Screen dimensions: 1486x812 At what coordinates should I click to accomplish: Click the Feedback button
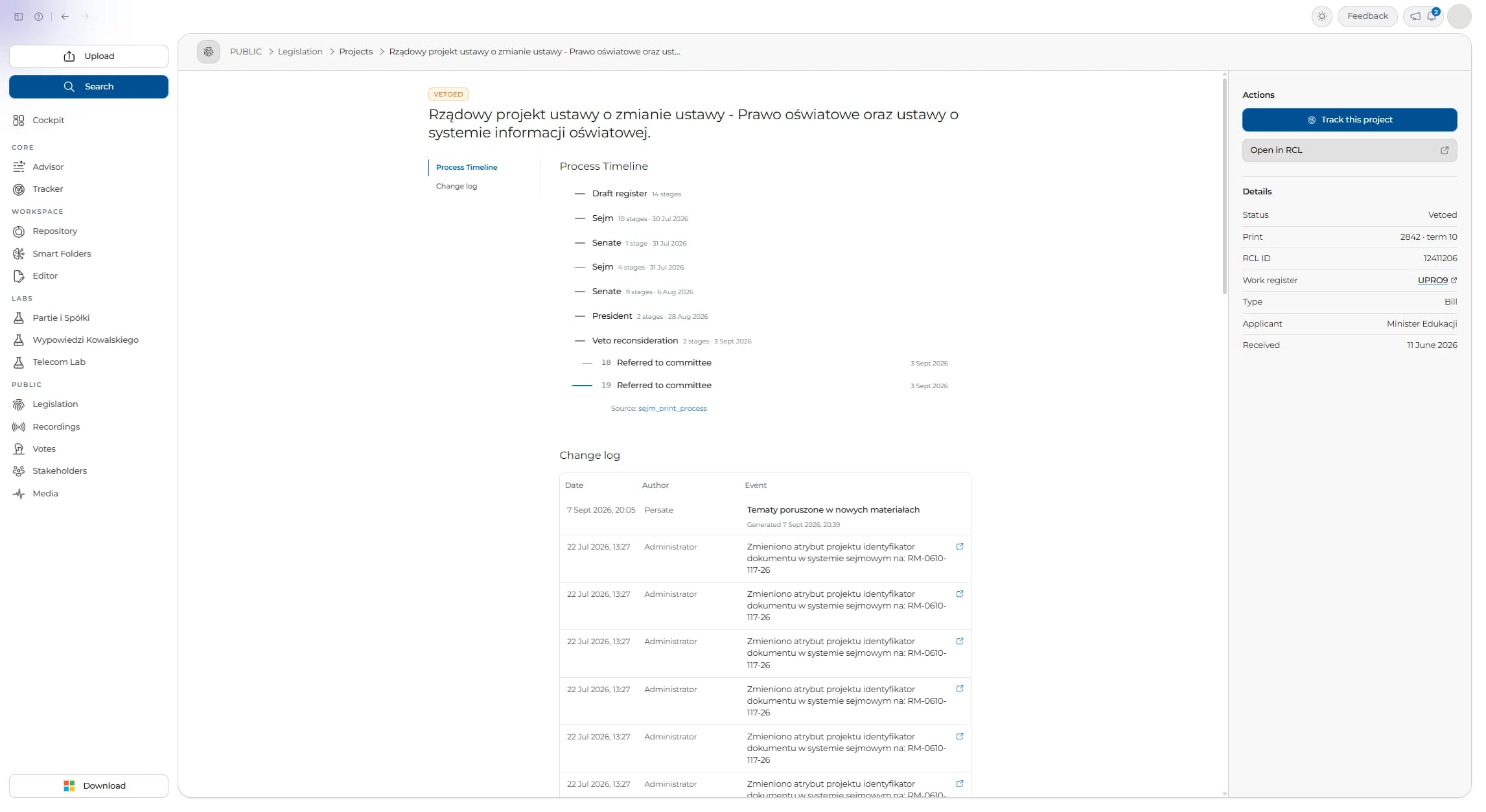[x=1367, y=16]
